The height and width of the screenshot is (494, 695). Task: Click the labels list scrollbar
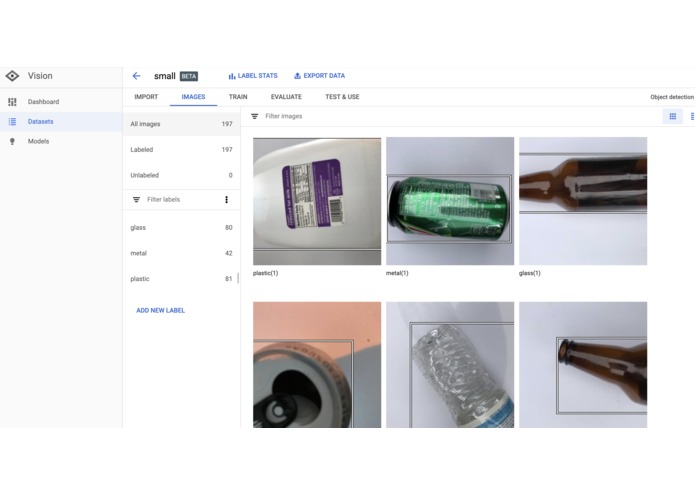[238, 278]
